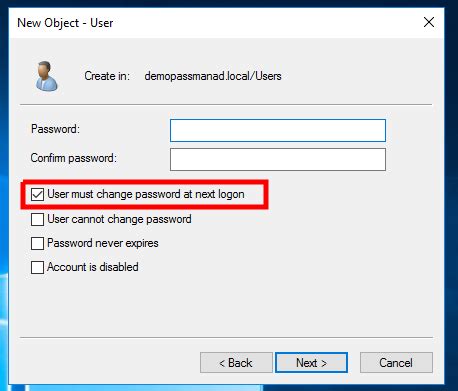Click the 'Password never expires' label text
Image resolution: width=458 pixels, height=391 pixels.
[x=103, y=243]
